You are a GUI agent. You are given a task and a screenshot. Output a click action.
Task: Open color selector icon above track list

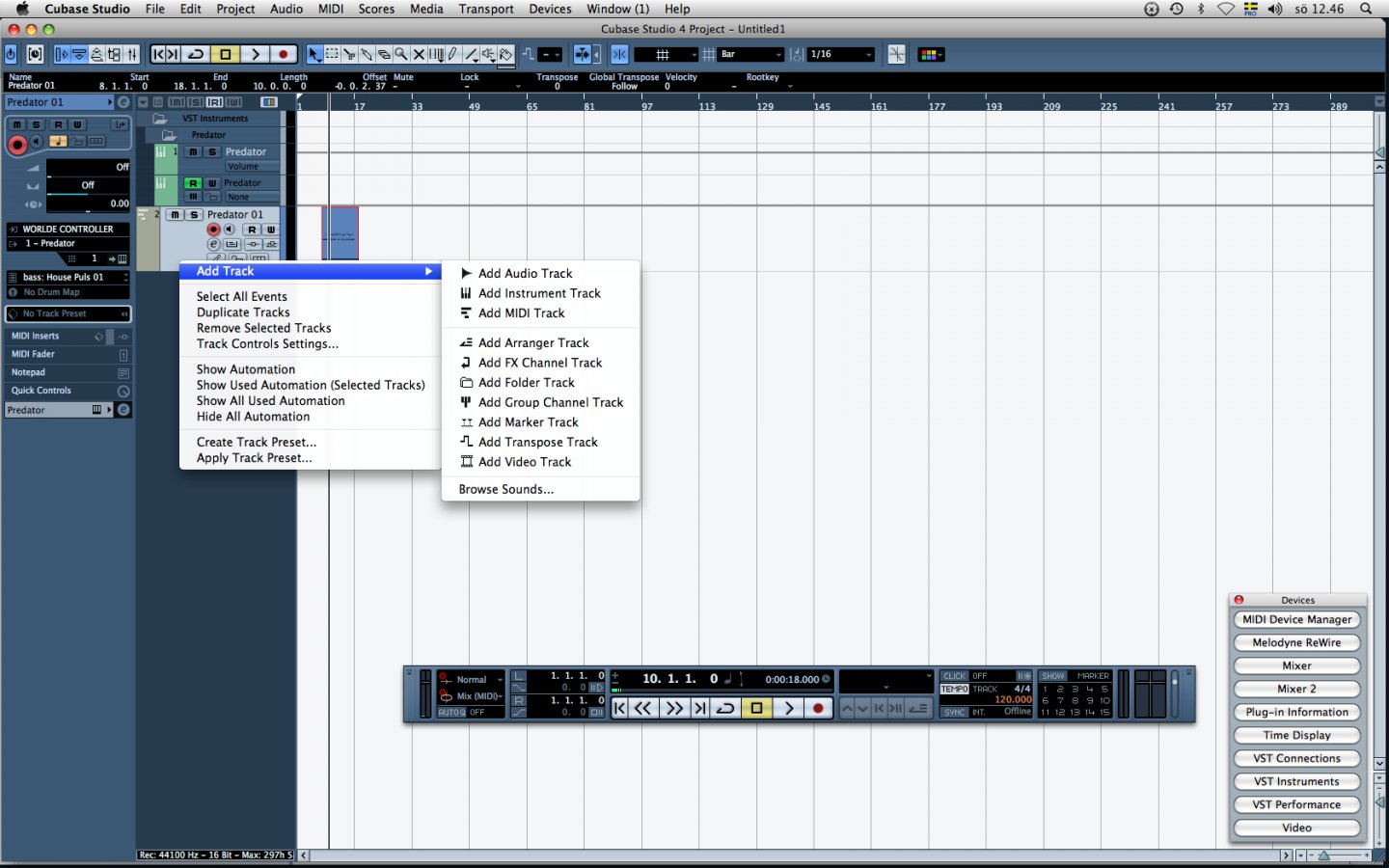click(269, 102)
